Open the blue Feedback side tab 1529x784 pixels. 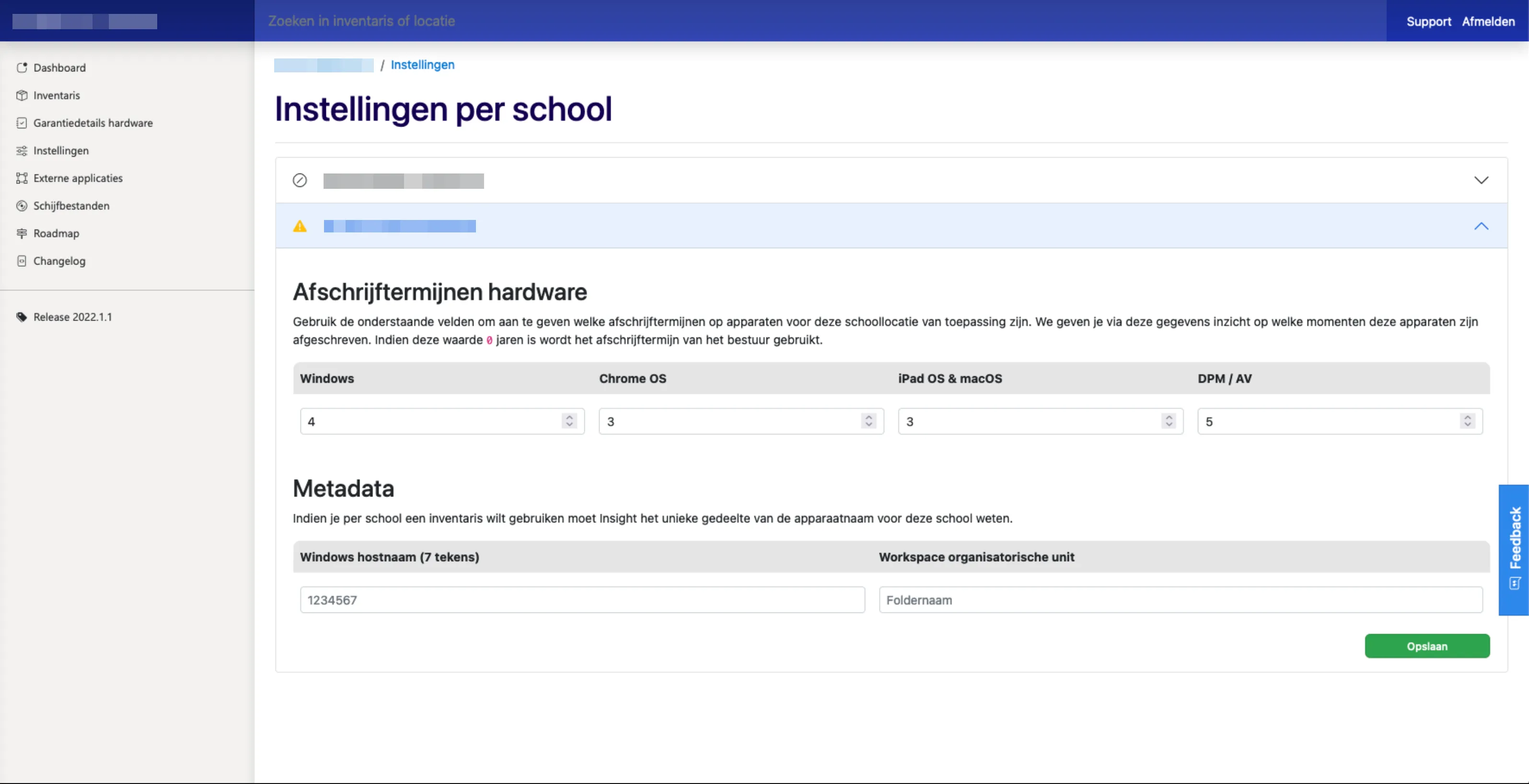(x=1514, y=549)
